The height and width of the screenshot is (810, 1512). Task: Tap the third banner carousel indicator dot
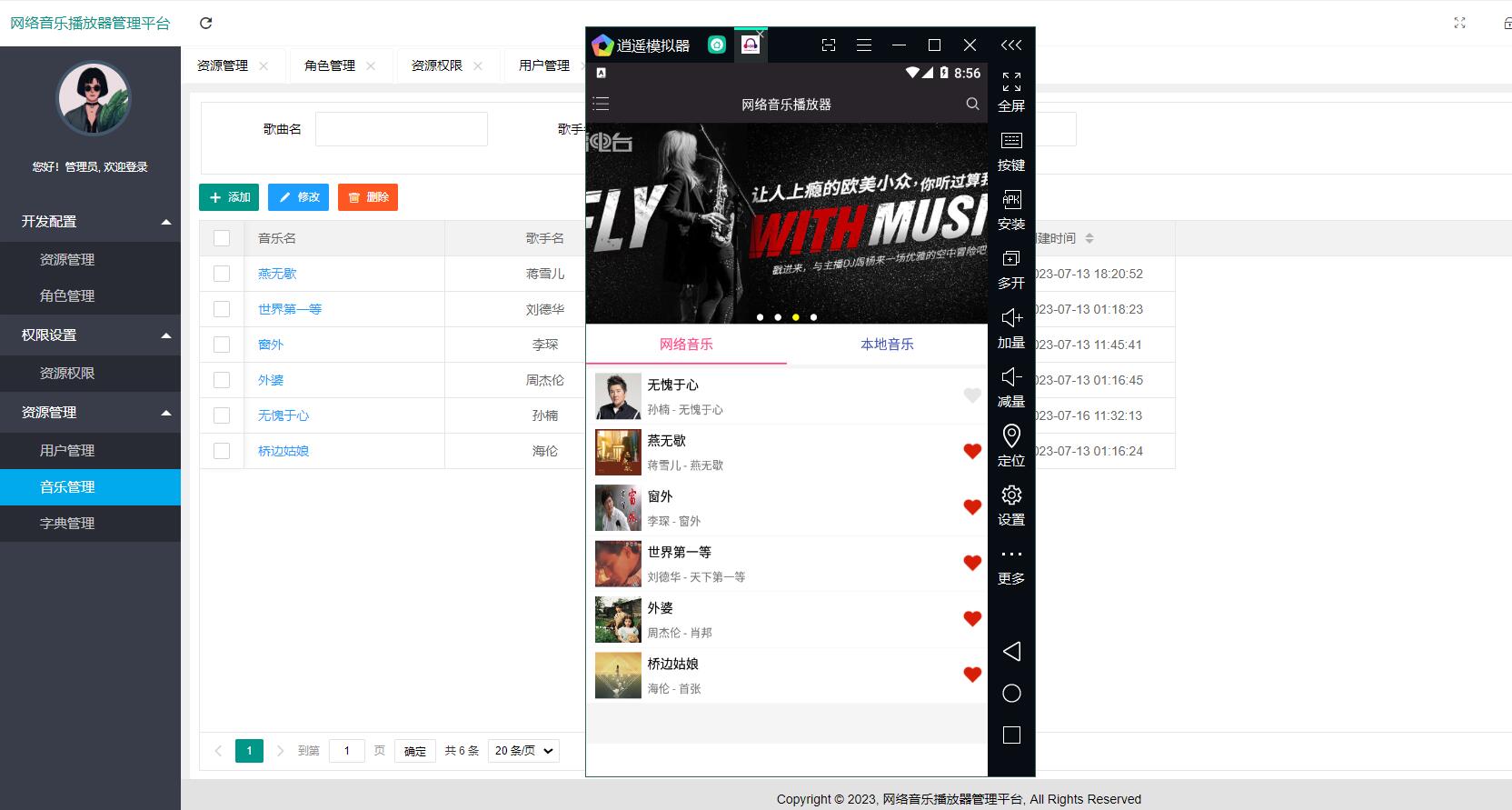[796, 317]
